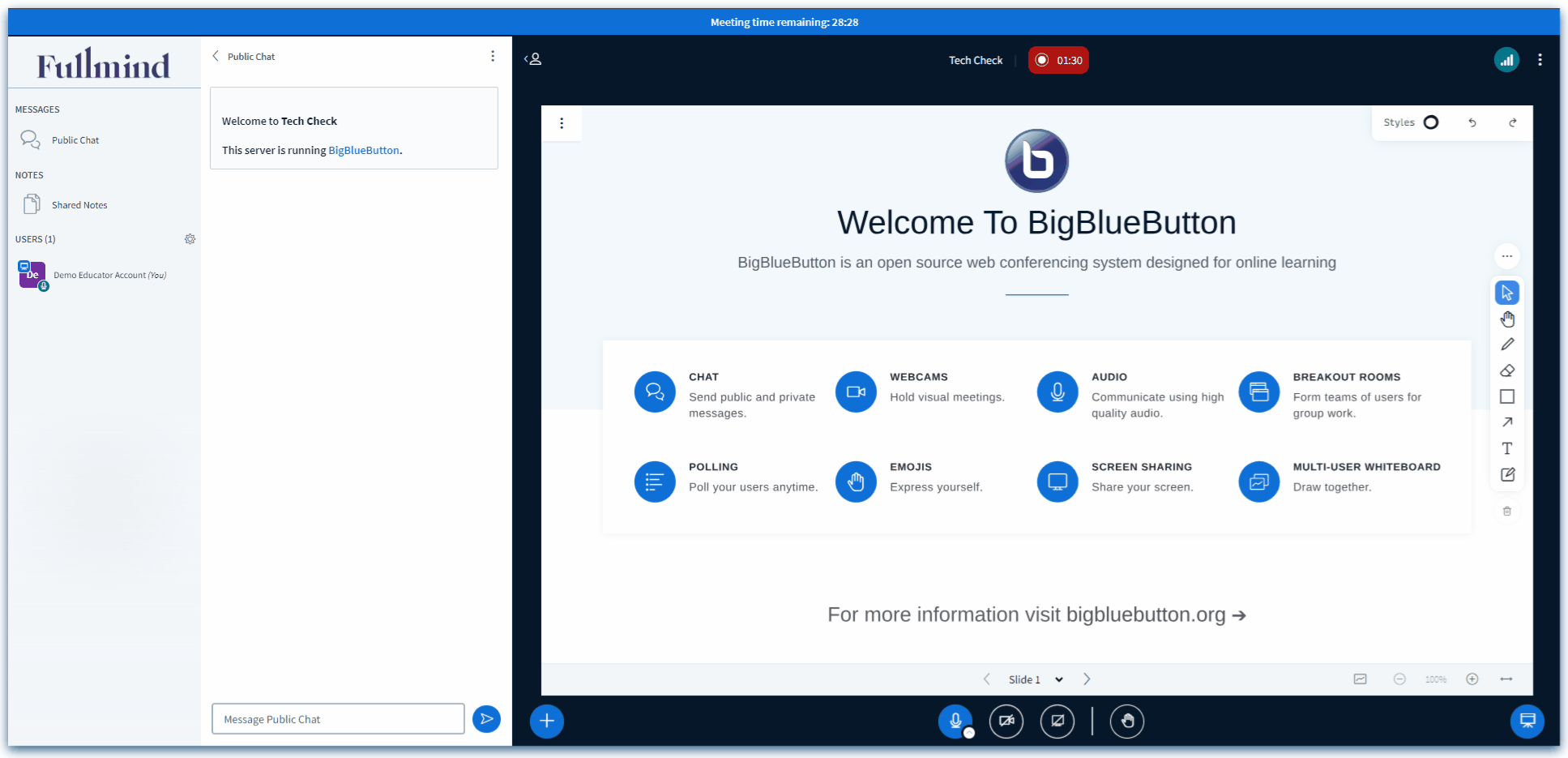Open the Styles color picker
This screenshot has width=1568, height=758.
pos(1411,122)
